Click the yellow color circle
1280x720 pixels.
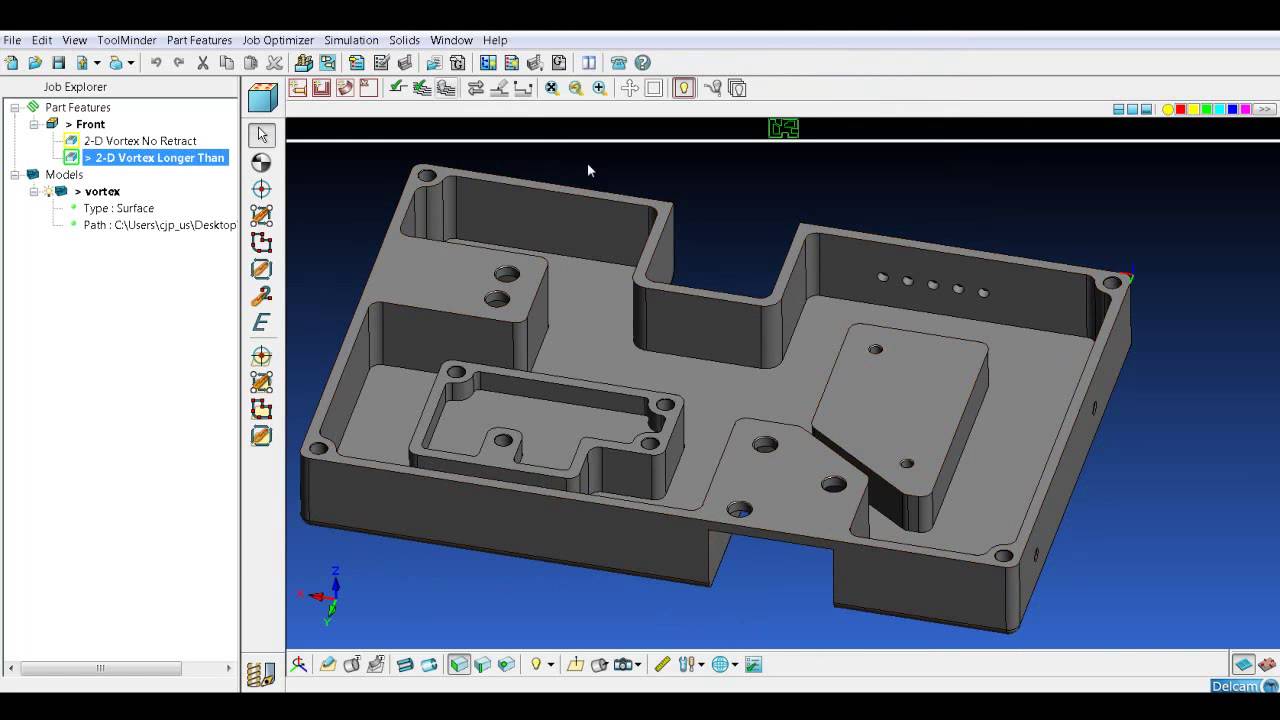1168,109
